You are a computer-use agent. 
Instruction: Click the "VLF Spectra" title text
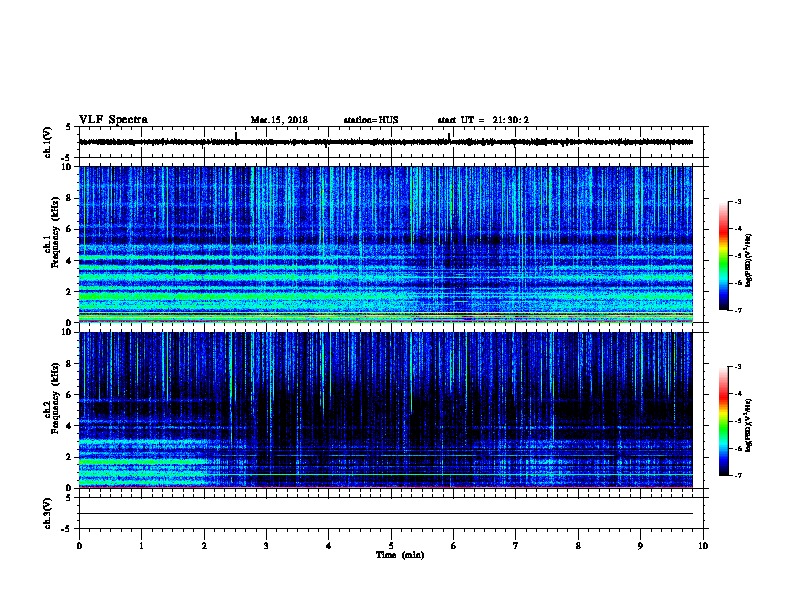point(113,120)
